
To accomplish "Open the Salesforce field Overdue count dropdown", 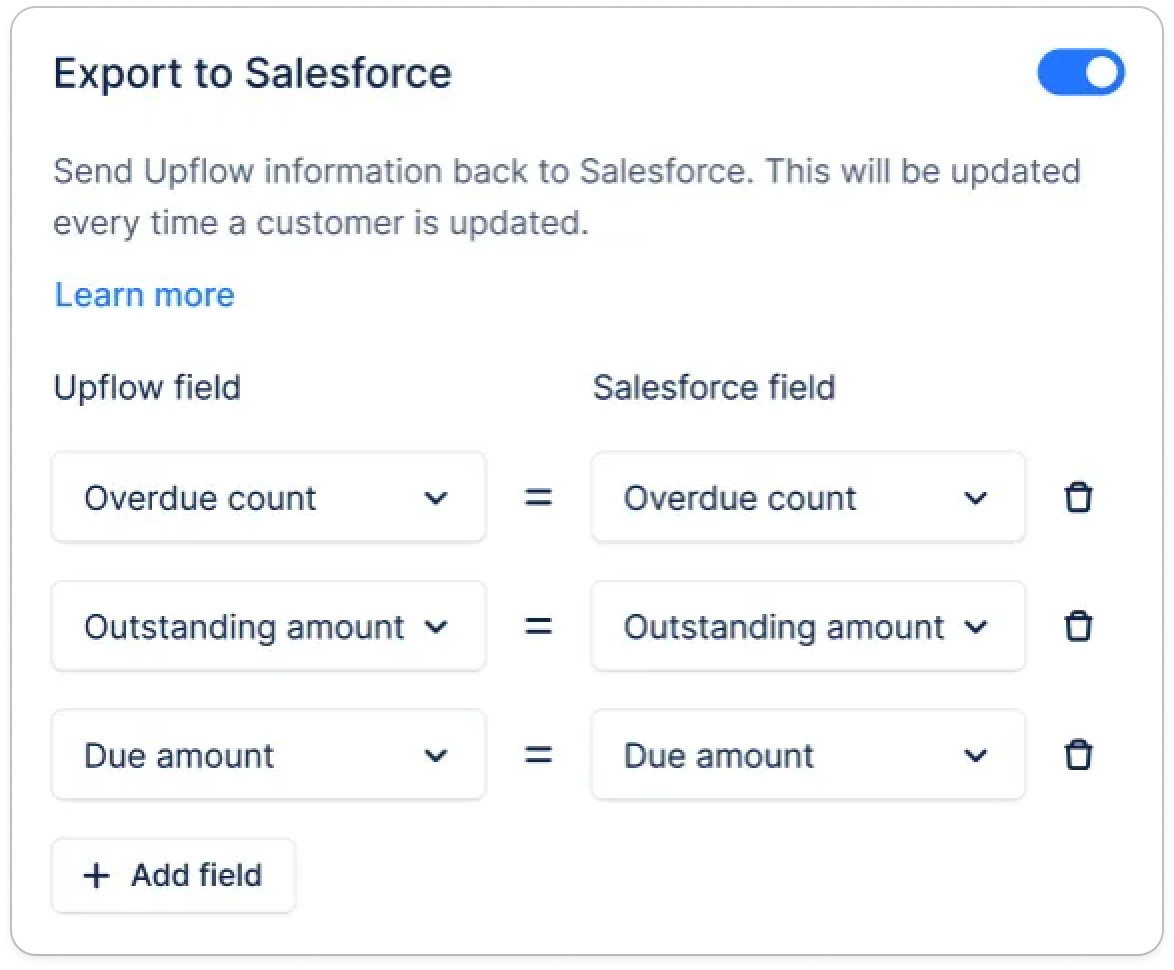I will coord(808,497).
